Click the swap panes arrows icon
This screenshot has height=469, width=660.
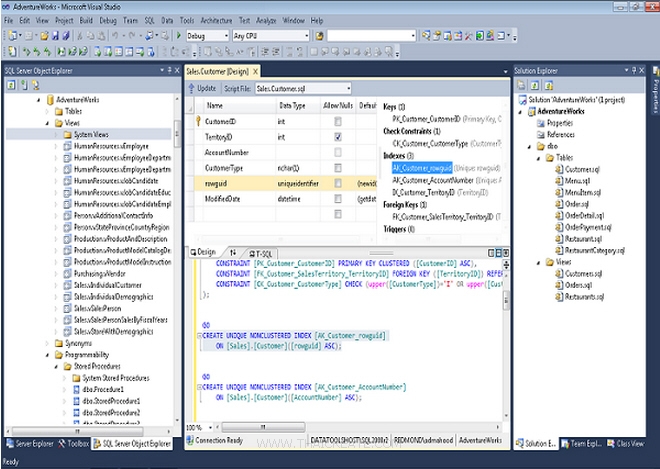[x=233, y=252]
